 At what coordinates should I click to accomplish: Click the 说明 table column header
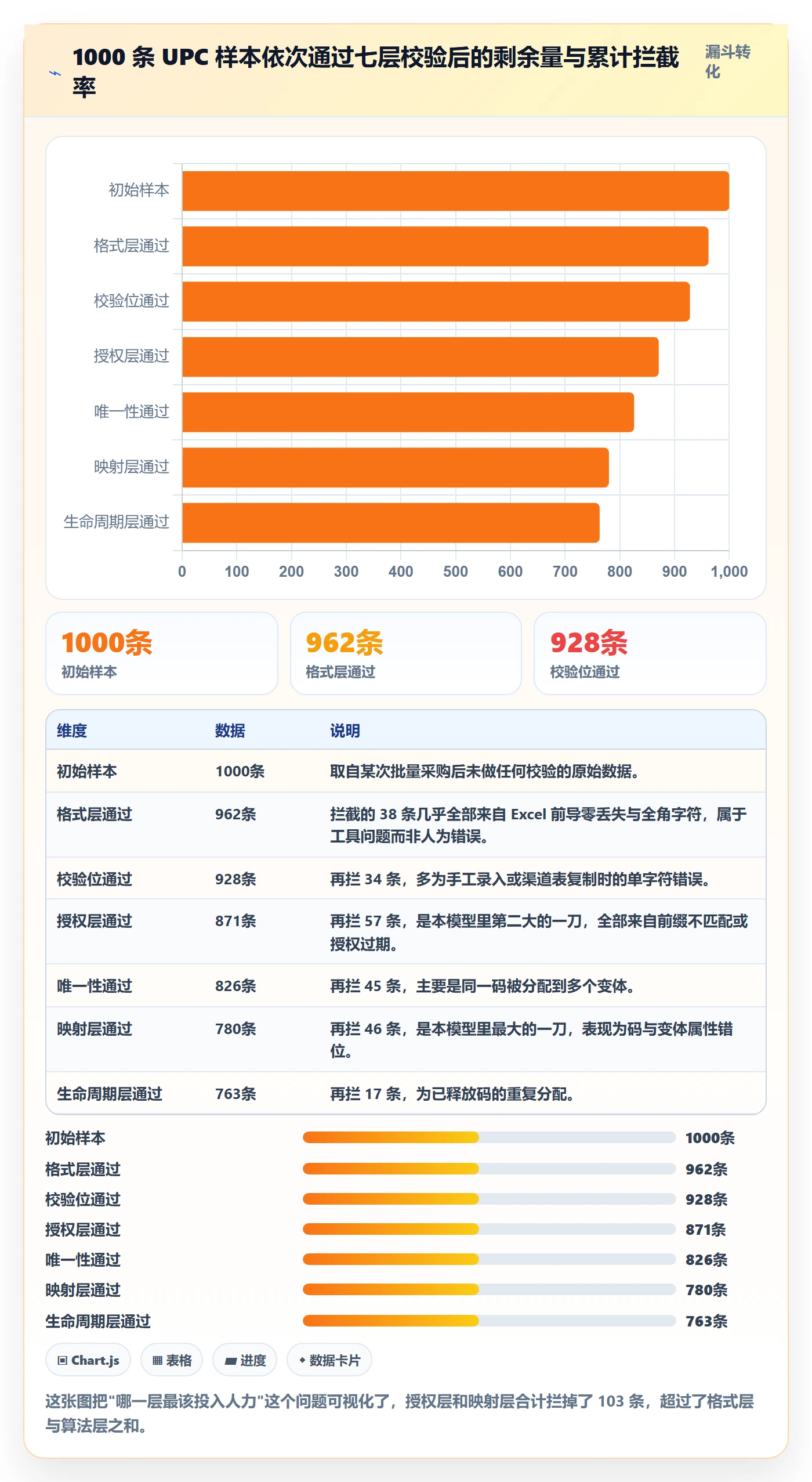click(x=345, y=731)
